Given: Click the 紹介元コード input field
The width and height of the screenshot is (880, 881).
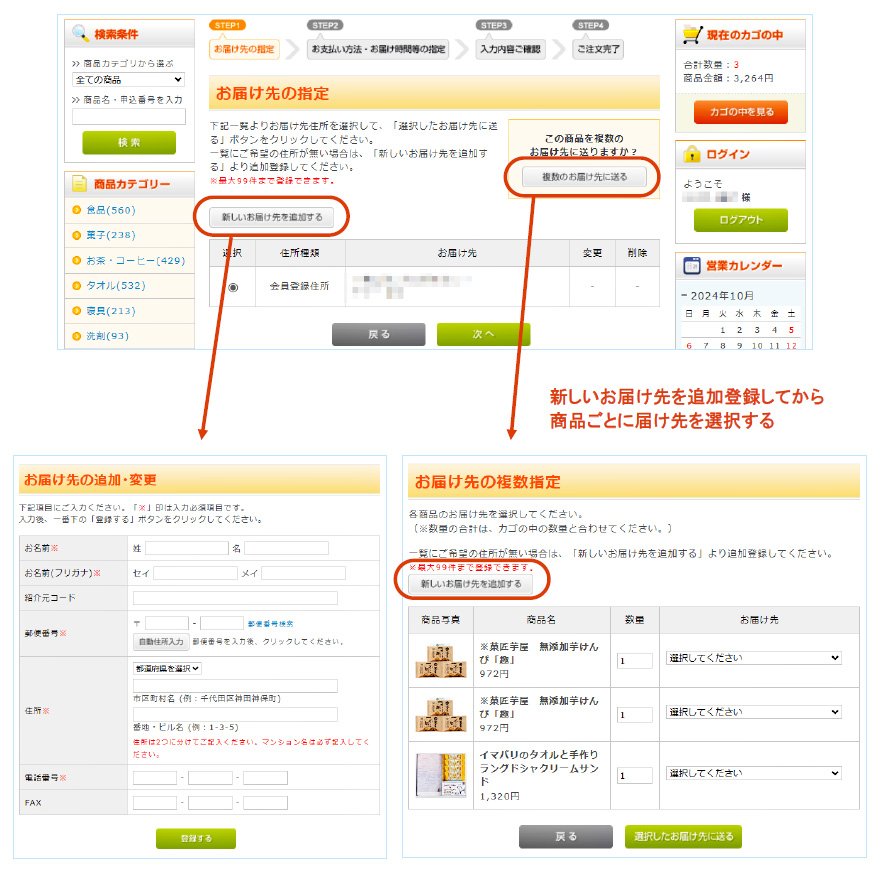Looking at the screenshot, I should 235,598.
